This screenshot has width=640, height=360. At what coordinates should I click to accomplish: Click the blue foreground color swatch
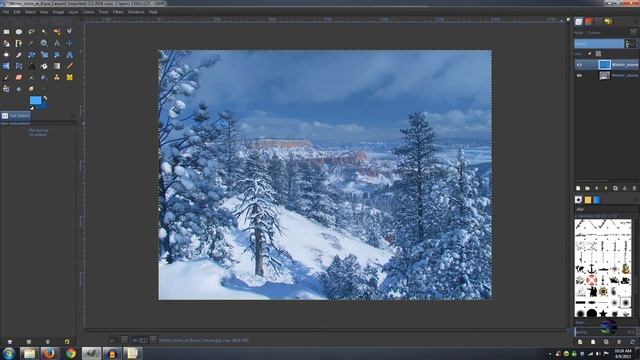[36, 100]
